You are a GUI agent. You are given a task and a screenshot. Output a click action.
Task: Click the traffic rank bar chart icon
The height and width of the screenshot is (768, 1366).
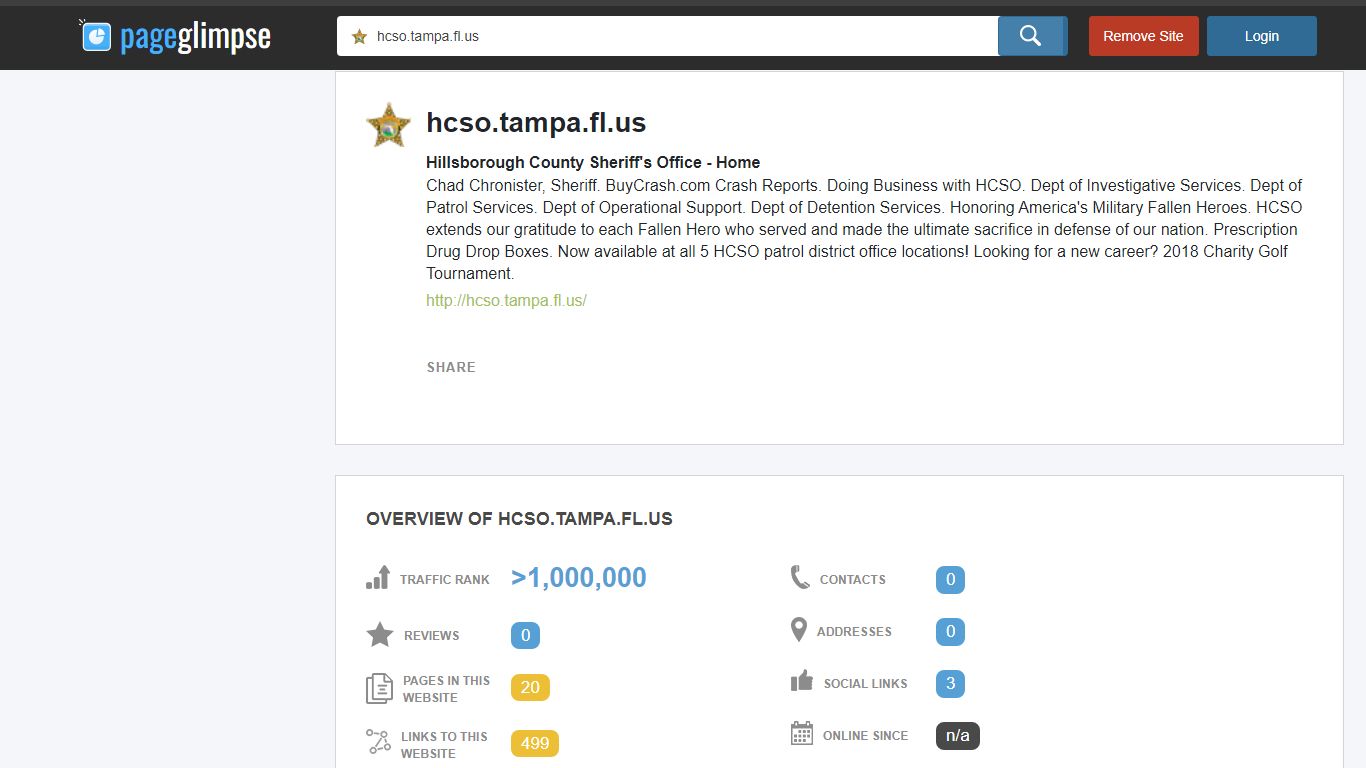[x=378, y=578]
